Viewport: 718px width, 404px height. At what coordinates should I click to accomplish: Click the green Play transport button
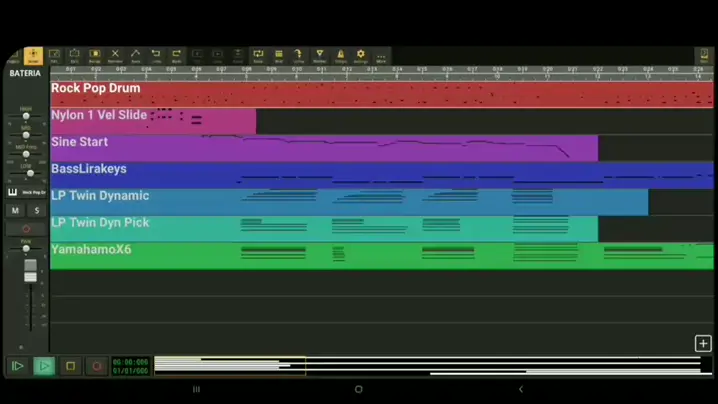[44, 366]
